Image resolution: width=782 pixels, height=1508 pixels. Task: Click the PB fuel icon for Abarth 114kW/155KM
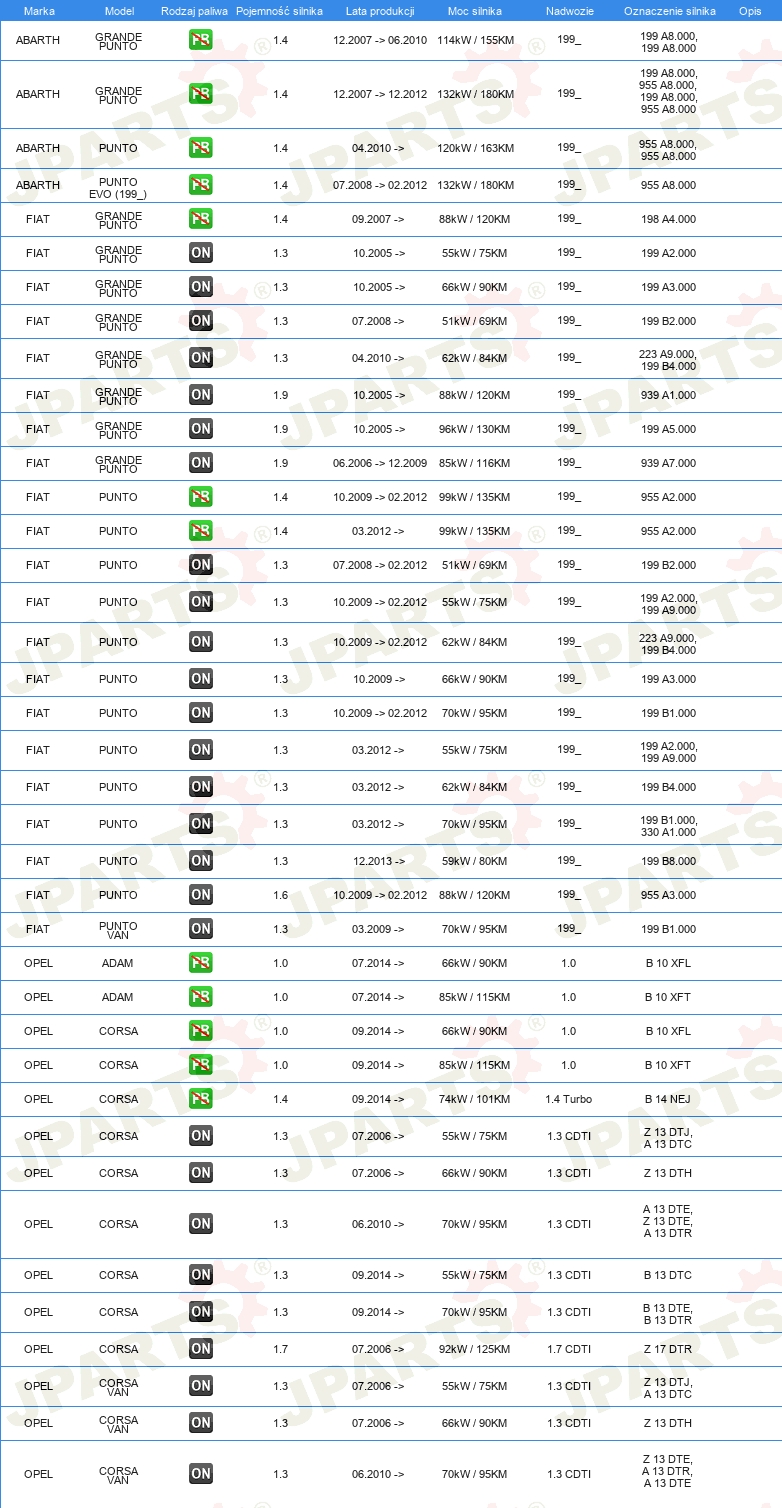(201, 40)
